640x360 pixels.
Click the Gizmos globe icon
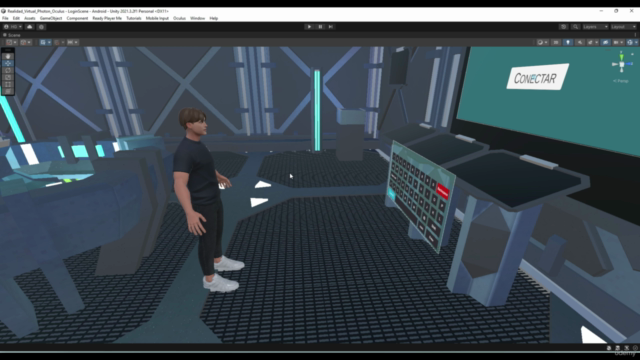630,42
